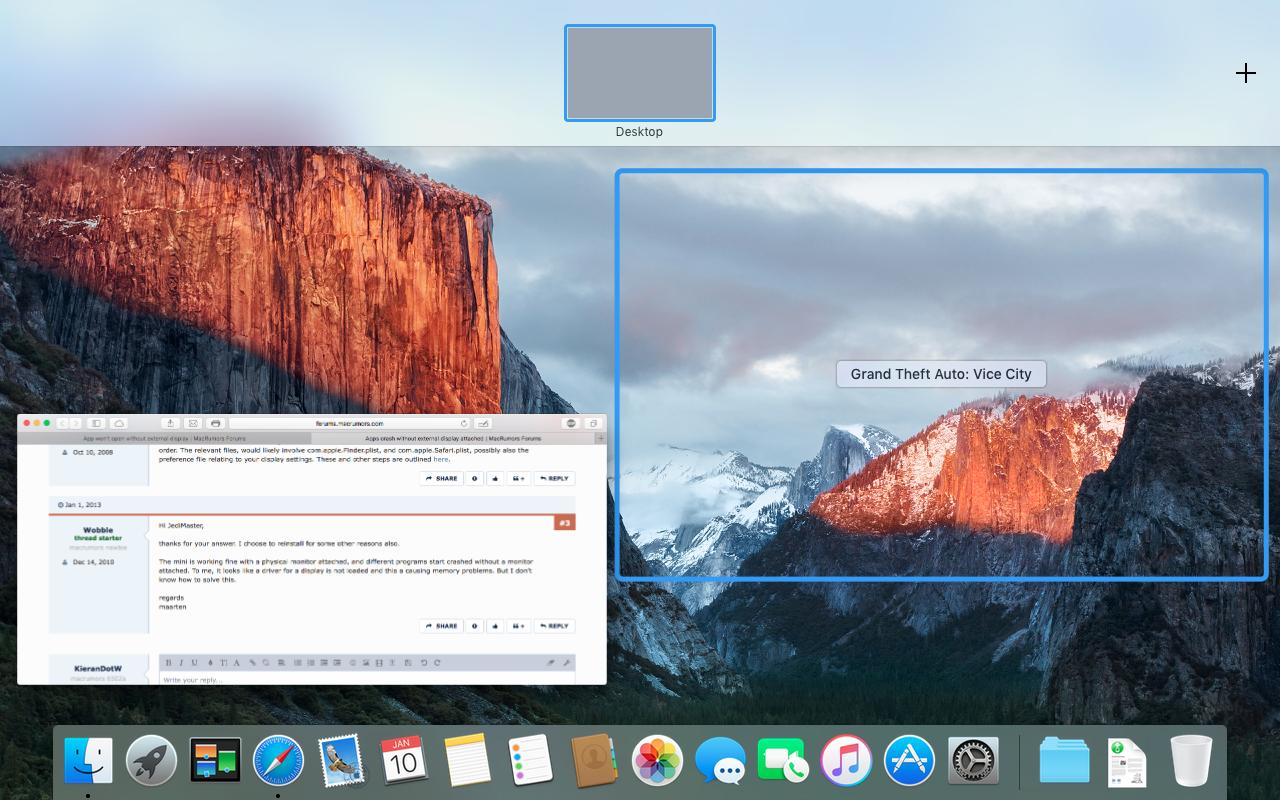Report Wobble's post with exclamation icon
Image resolution: width=1280 pixels, height=800 pixels.
pyautogui.click(x=475, y=626)
